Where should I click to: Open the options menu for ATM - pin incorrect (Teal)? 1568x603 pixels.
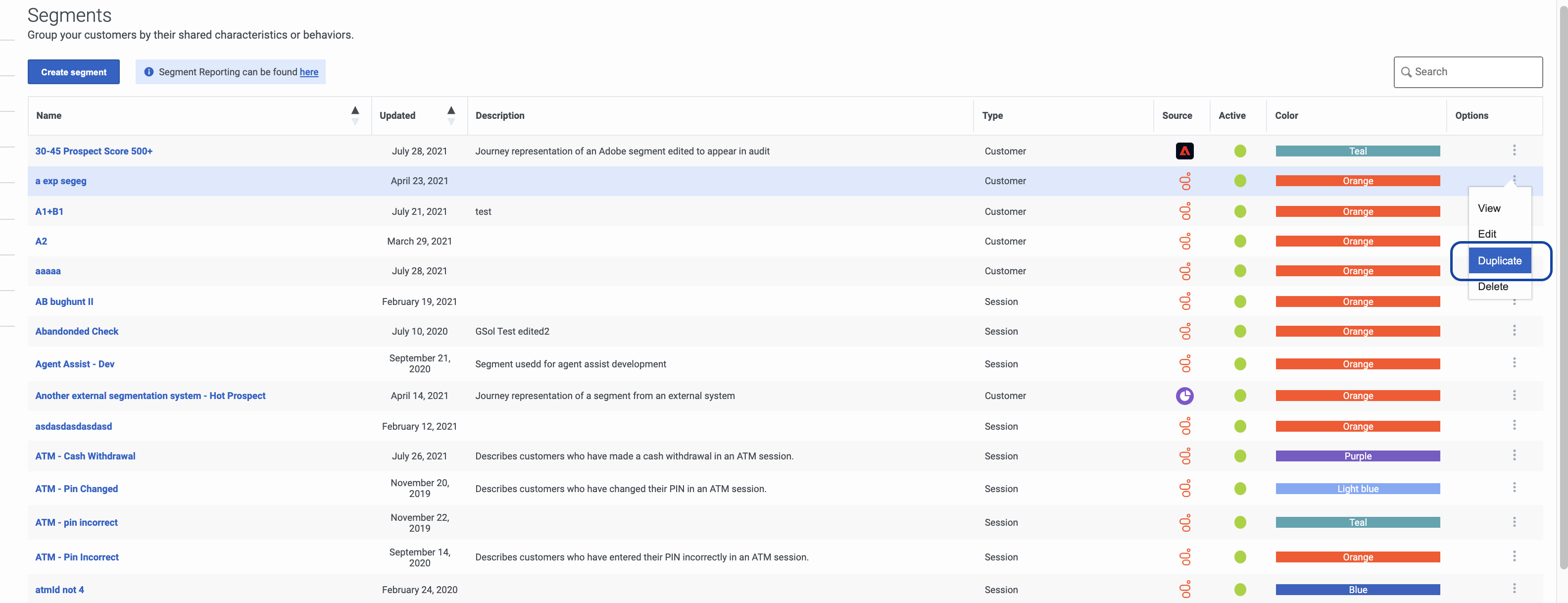pyautogui.click(x=1514, y=521)
